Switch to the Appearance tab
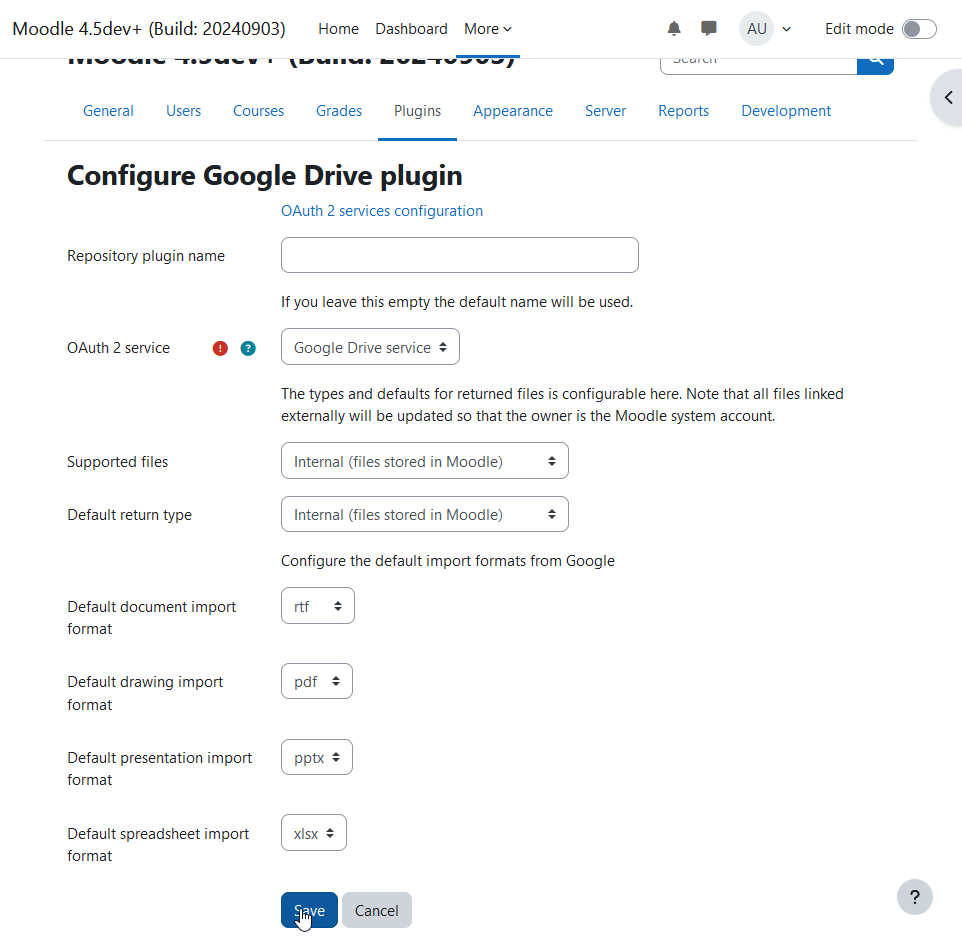 point(513,111)
